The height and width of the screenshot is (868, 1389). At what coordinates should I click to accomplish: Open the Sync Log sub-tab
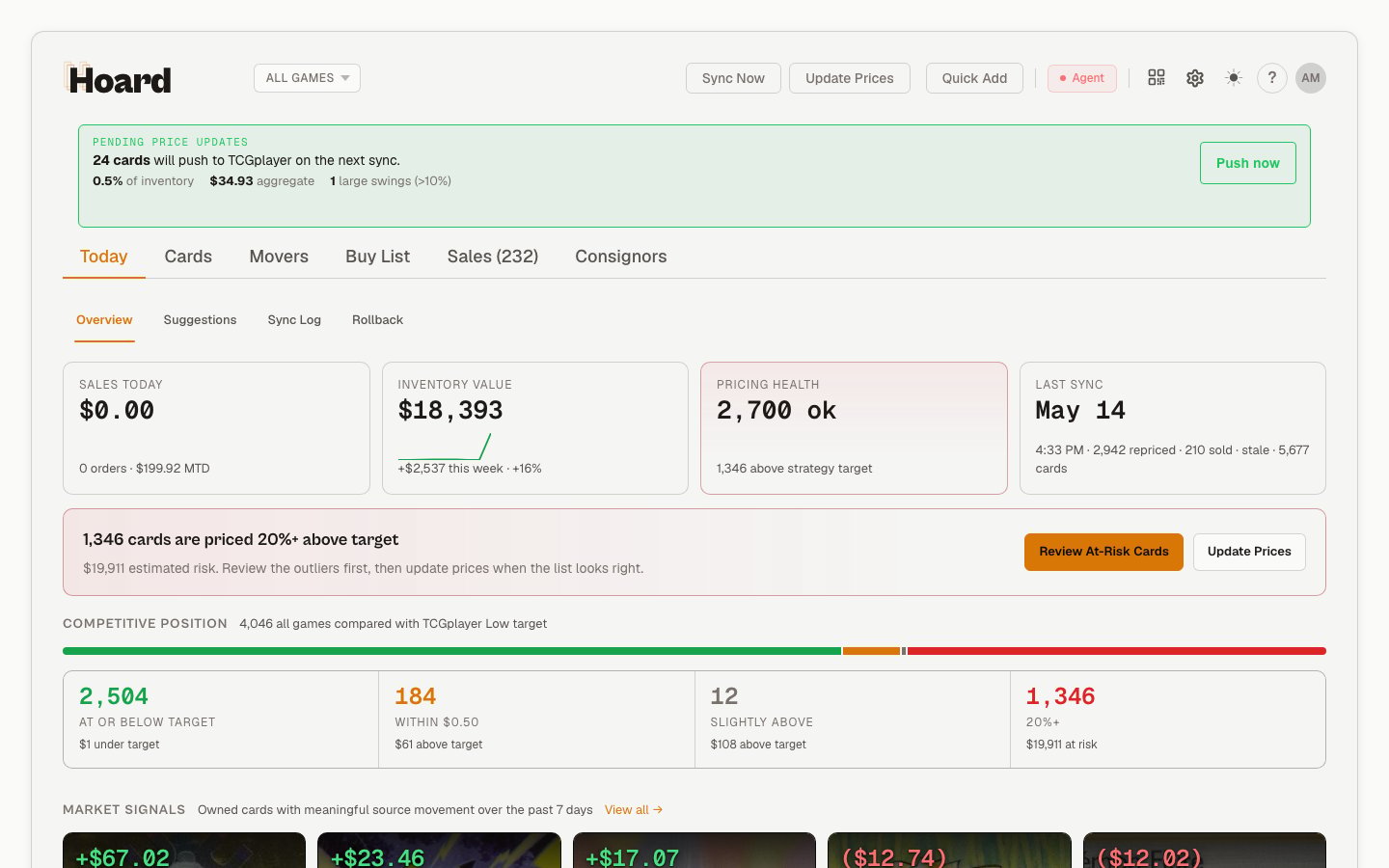click(x=294, y=320)
